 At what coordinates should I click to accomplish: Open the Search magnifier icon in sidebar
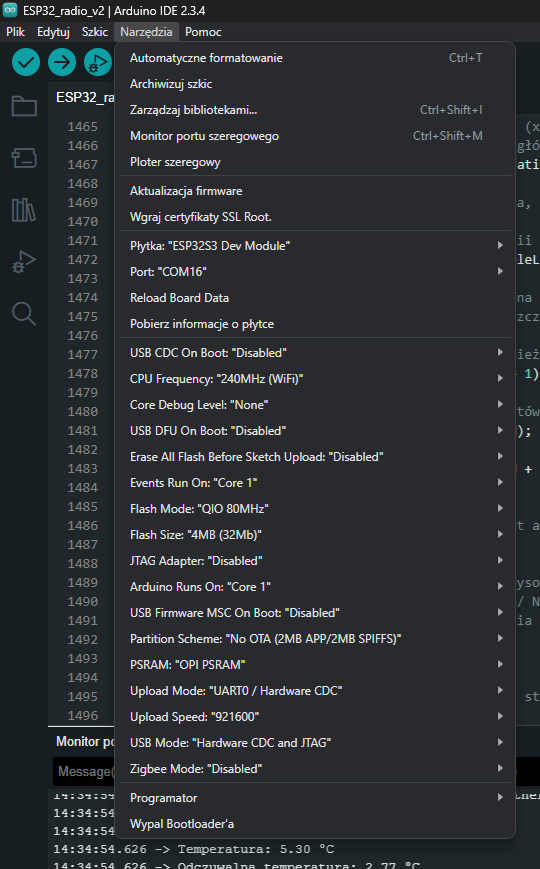pos(24,314)
